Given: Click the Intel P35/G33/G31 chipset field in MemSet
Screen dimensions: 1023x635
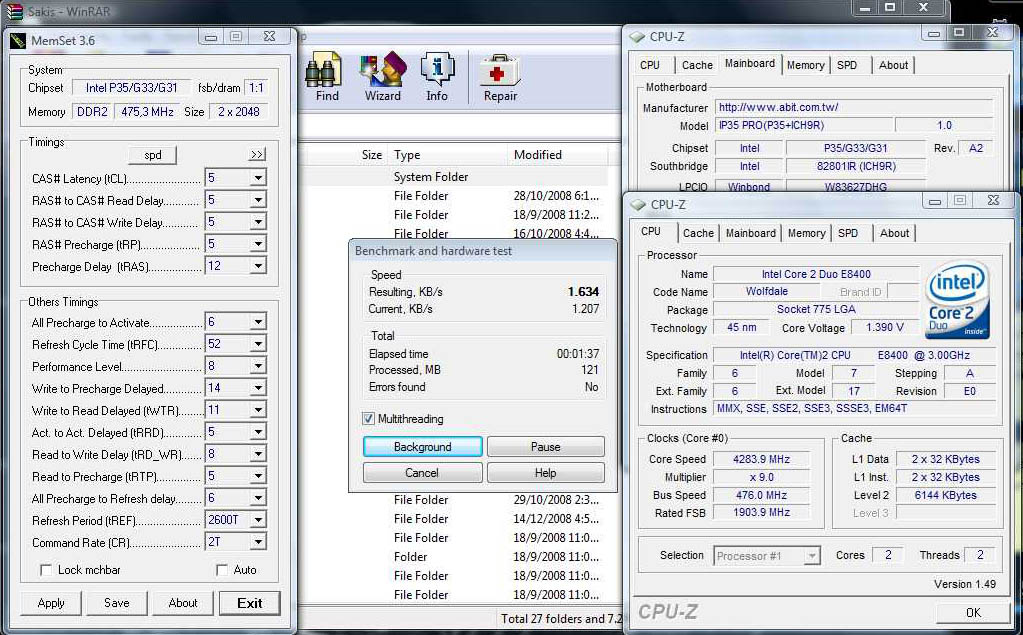Looking at the screenshot, I should point(132,87).
